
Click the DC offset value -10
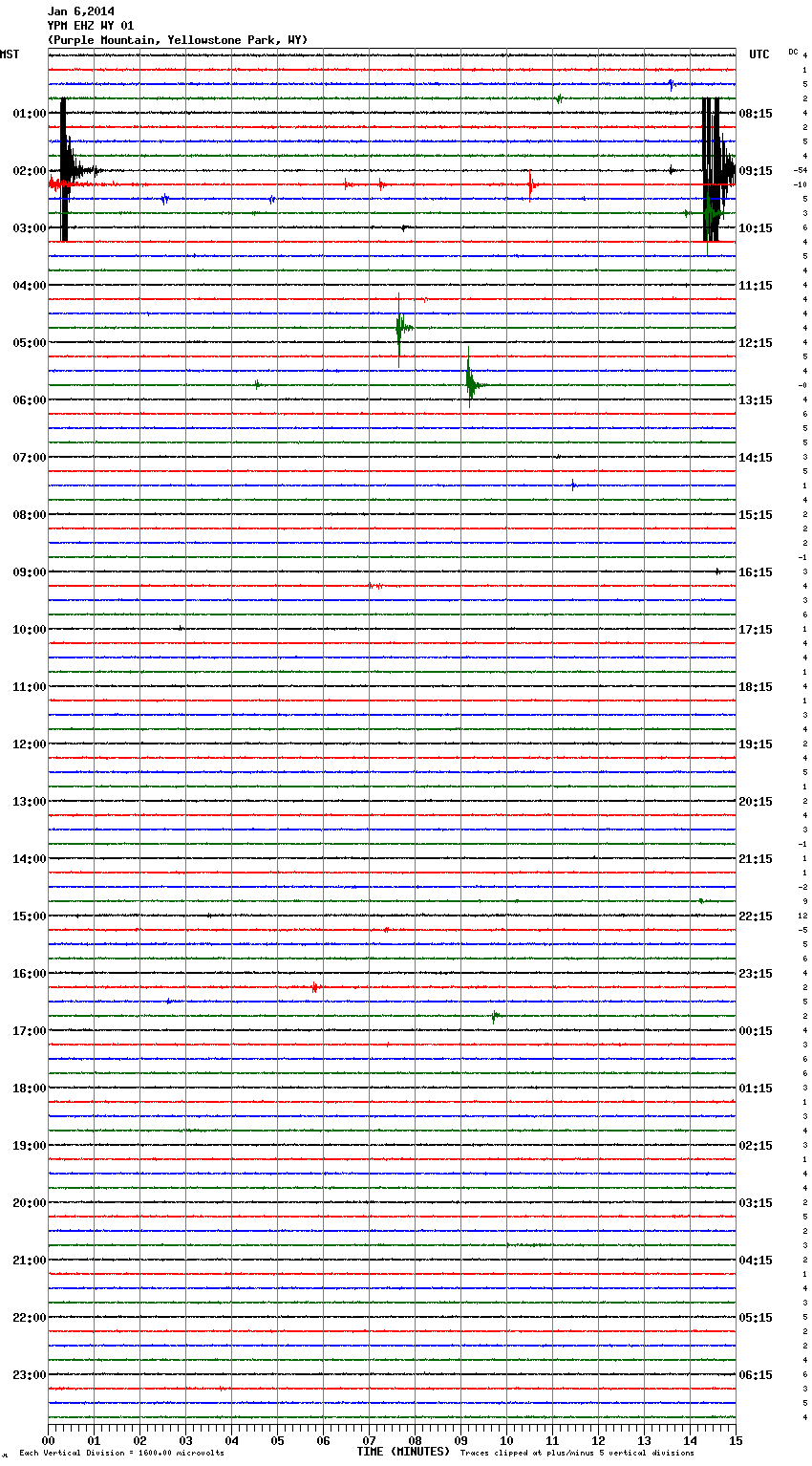point(801,184)
